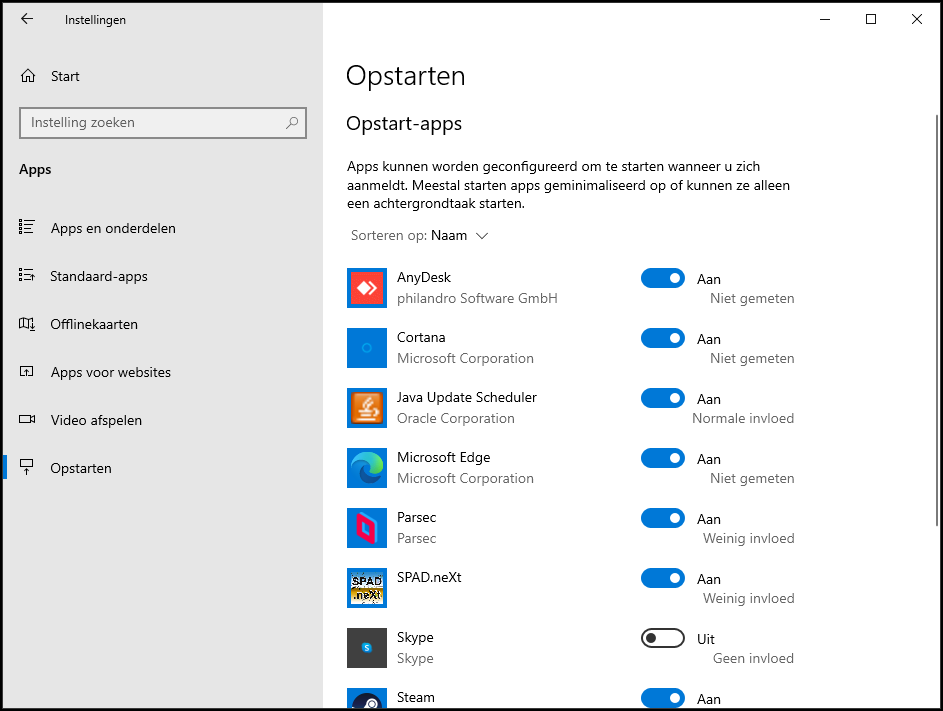Click the Steam app icon
Screen dimensions: 943x711
pyautogui.click(x=367, y=698)
